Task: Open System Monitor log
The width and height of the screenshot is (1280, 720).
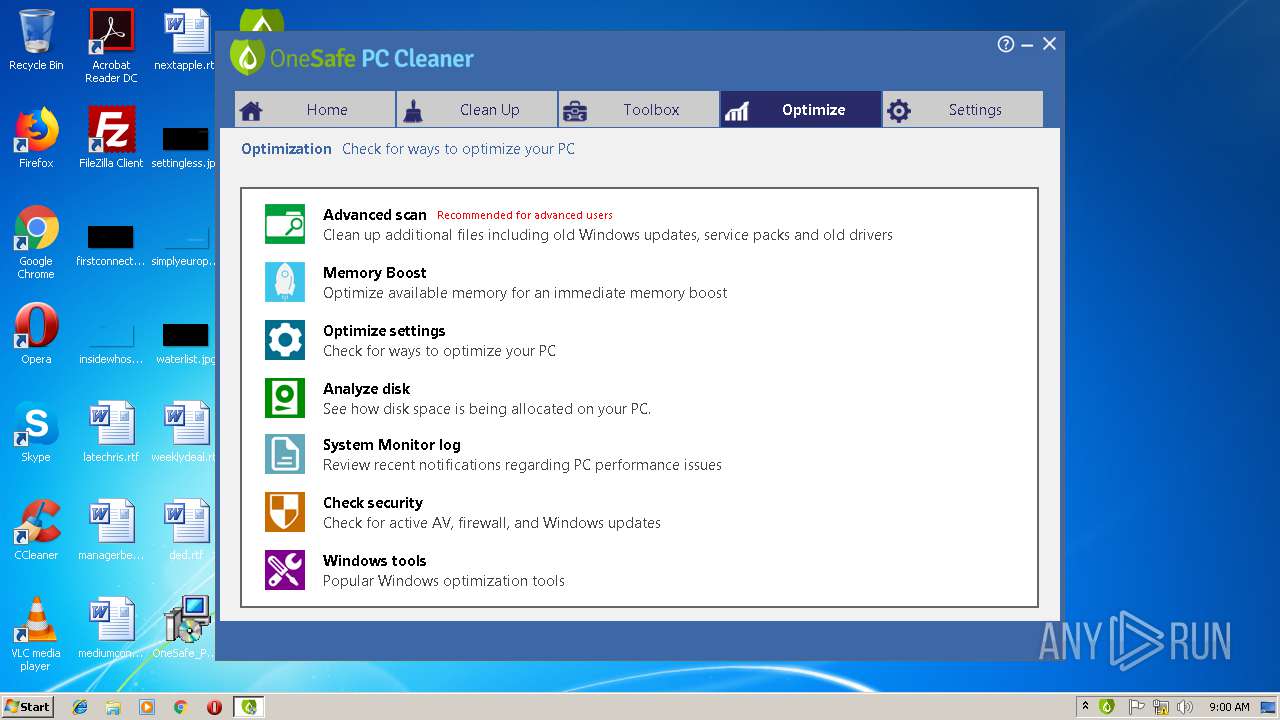Action: (x=392, y=445)
